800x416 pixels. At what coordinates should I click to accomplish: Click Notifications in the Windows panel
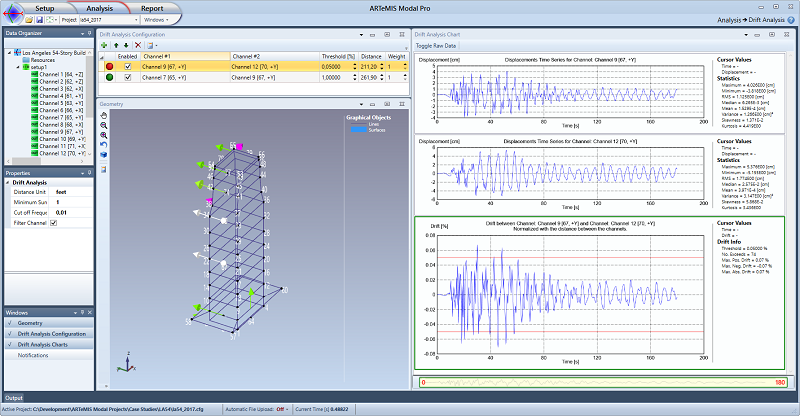(35, 355)
